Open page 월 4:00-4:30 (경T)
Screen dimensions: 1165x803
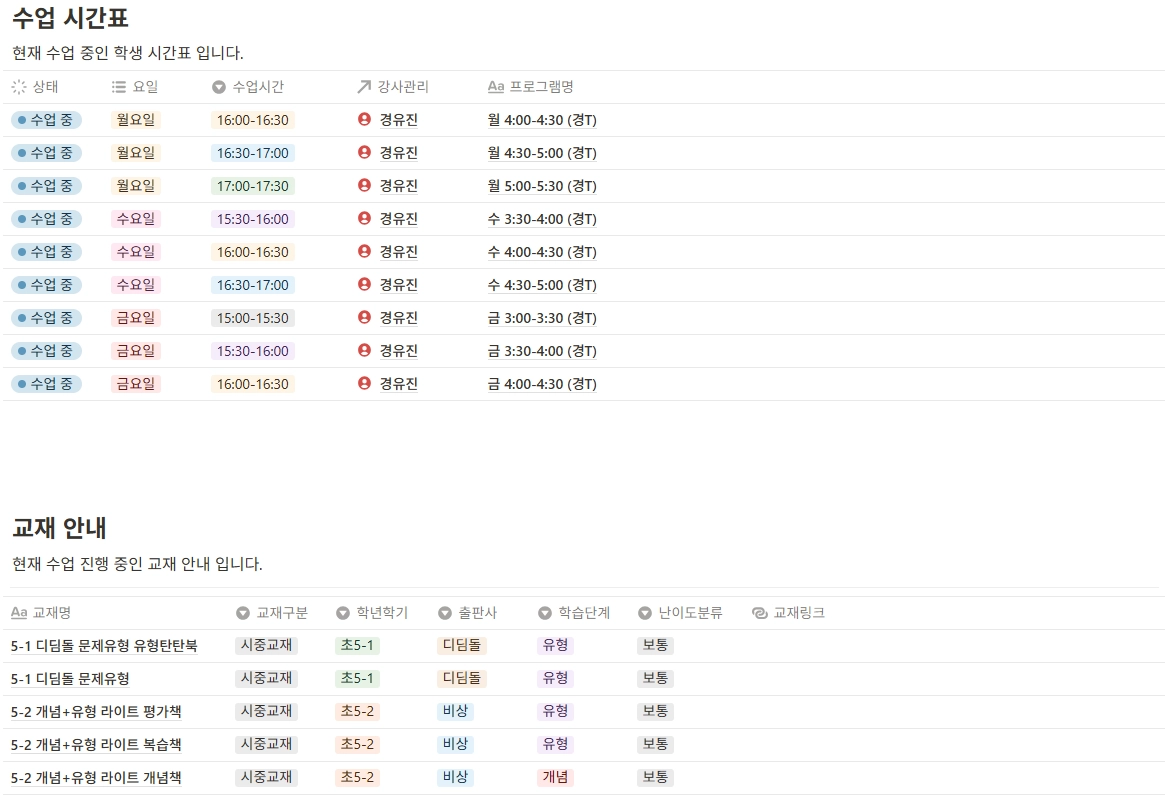pos(542,120)
